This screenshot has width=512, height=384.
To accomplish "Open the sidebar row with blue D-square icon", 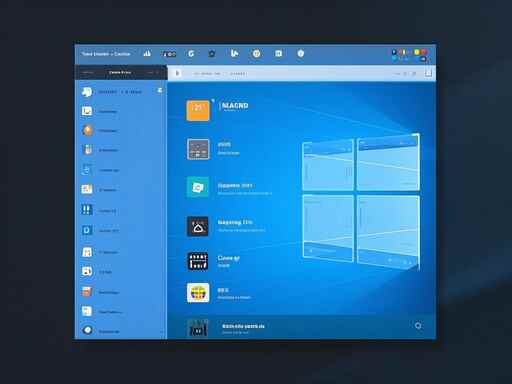I will pyautogui.click(x=121, y=230).
